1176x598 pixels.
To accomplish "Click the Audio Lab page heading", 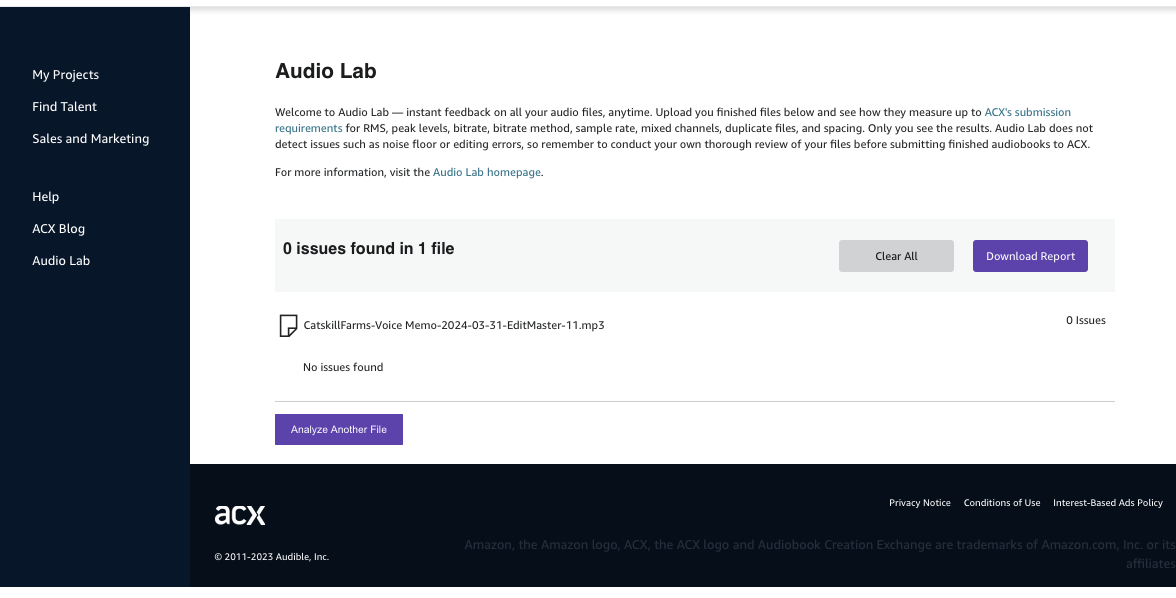I will pyautogui.click(x=326, y=71).
